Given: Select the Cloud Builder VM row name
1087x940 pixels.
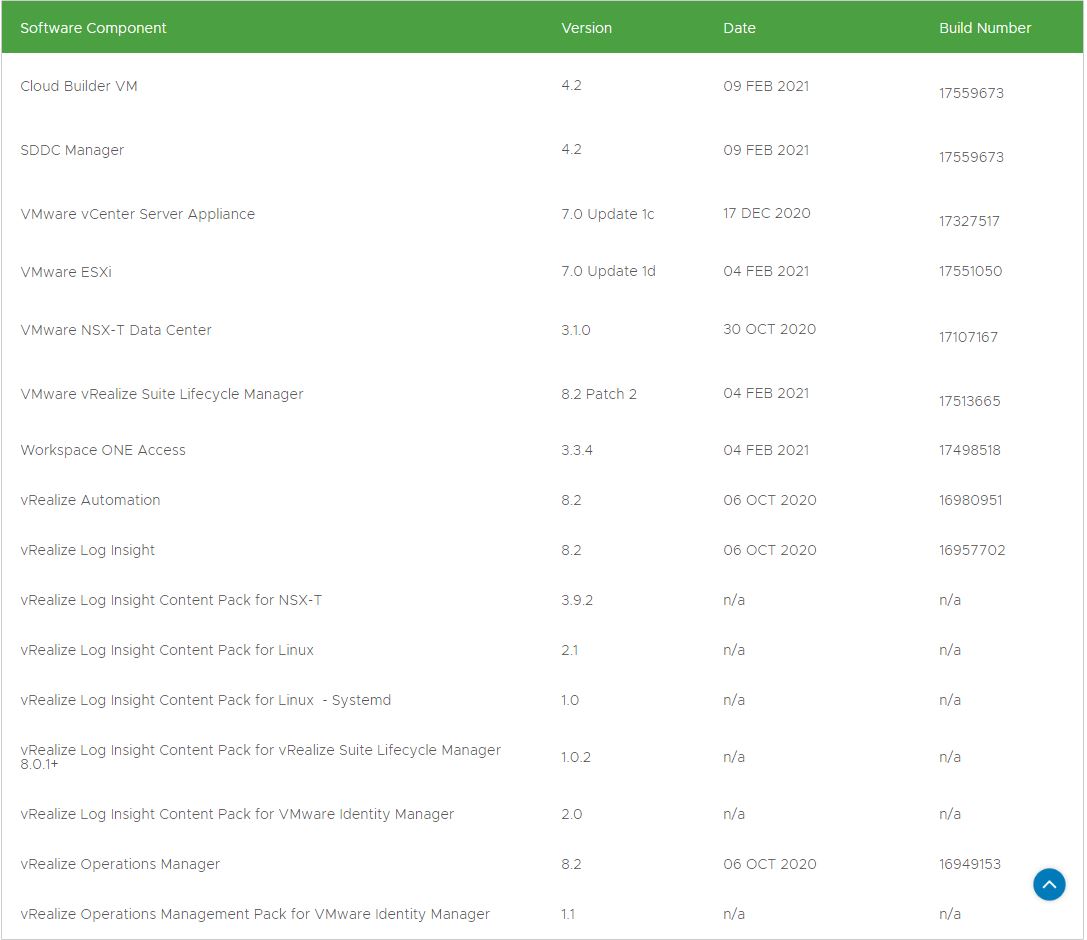Looking at the screenshot, I should (x=78, y=86).
